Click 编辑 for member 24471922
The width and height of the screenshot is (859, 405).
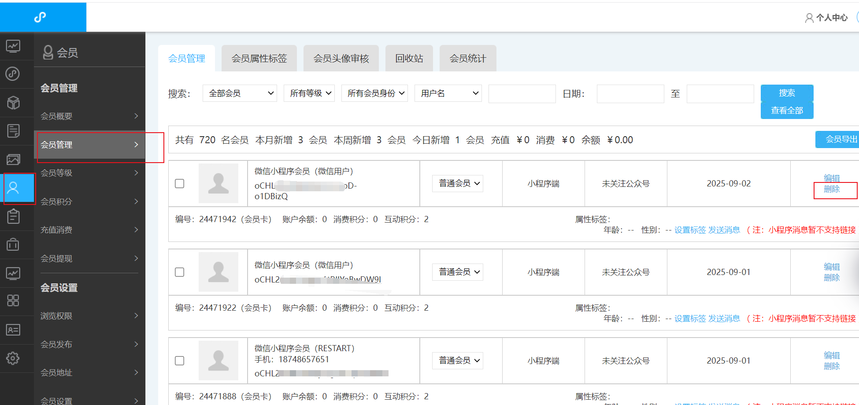832,266
